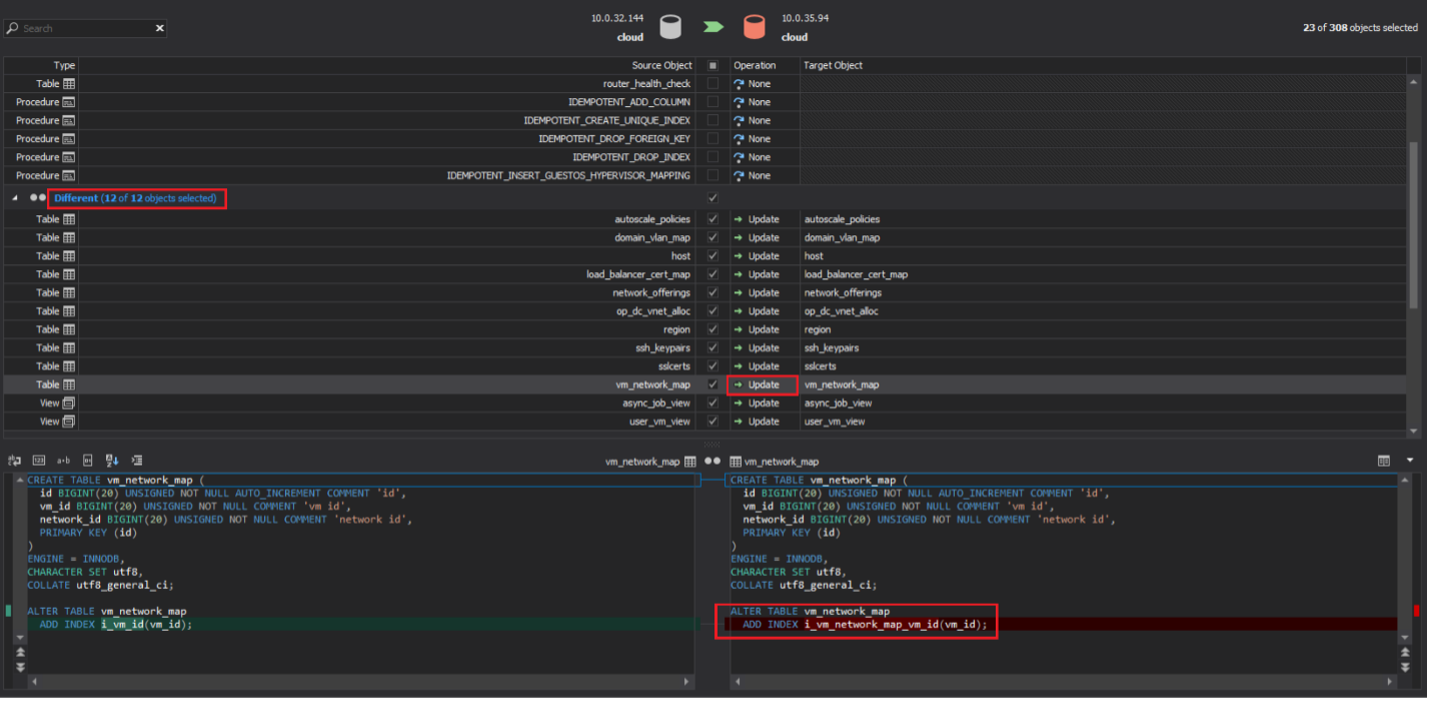Click the indent lines toolbar icon
This screenshot has height=702, width=1430.
137,461
